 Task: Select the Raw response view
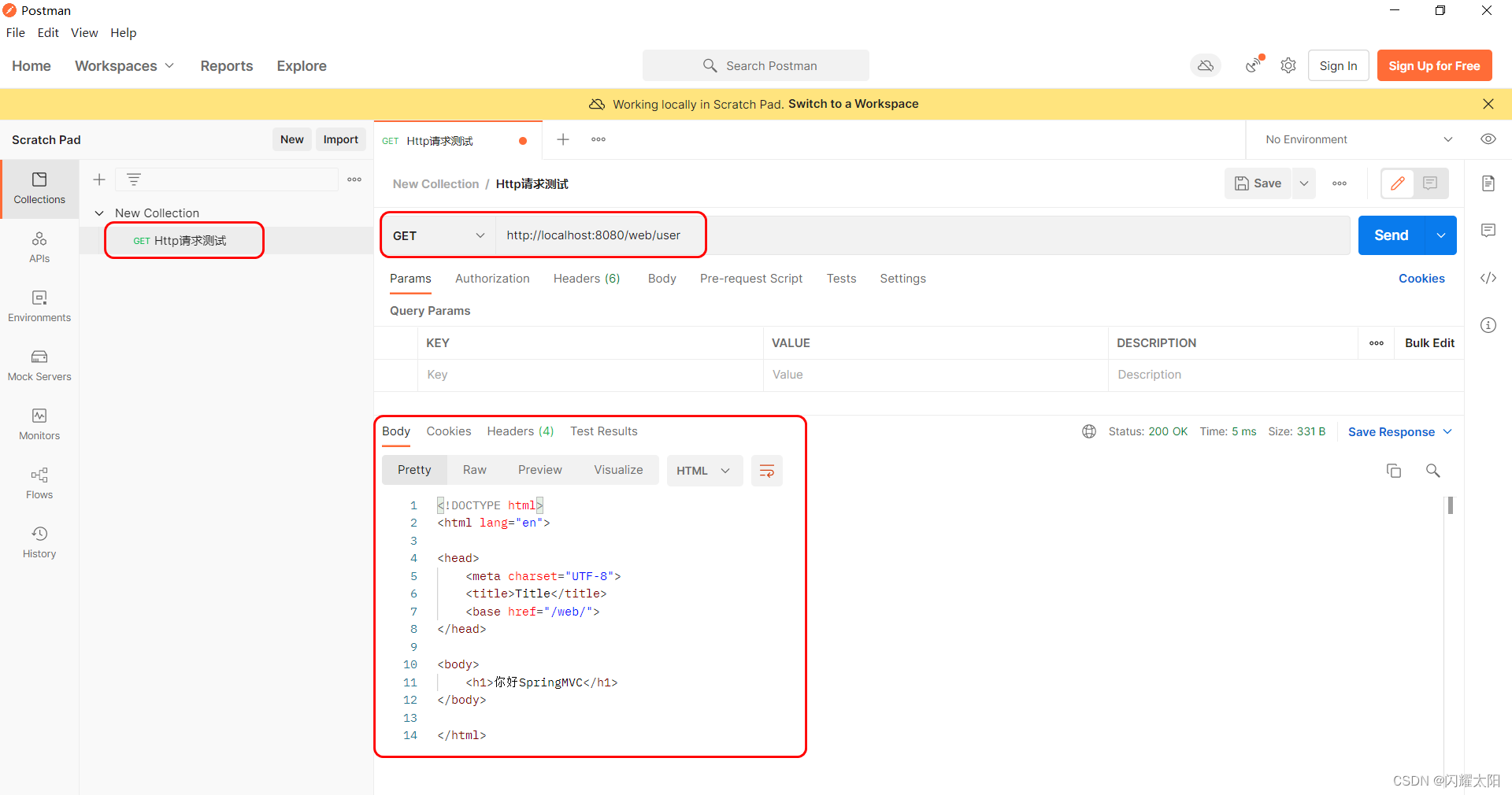click(x=475, y=470)
